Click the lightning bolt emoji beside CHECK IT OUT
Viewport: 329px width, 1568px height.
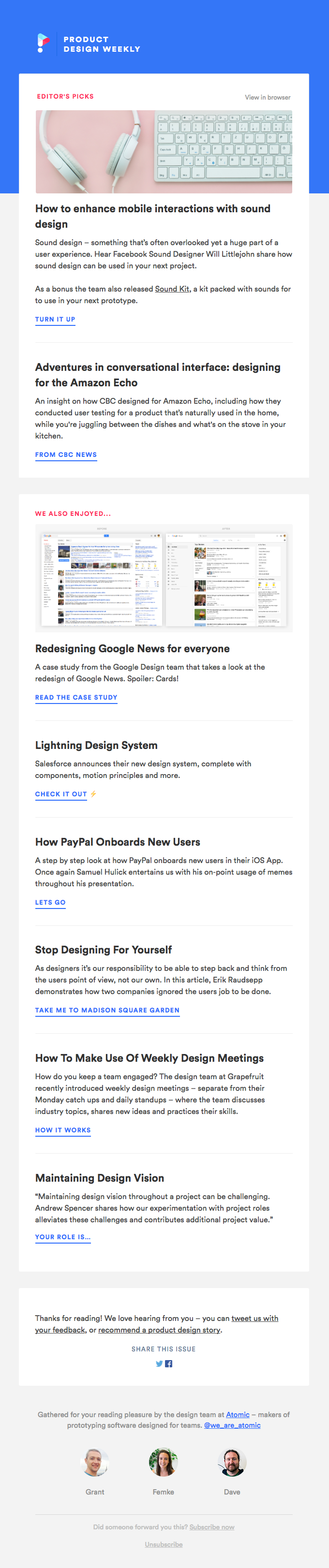point(93,794)
